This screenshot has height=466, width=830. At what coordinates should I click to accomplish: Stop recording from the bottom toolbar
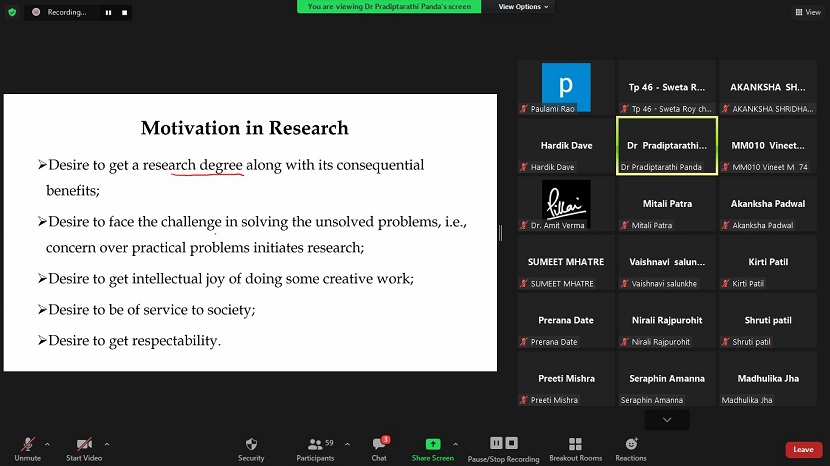pos(511,443)
